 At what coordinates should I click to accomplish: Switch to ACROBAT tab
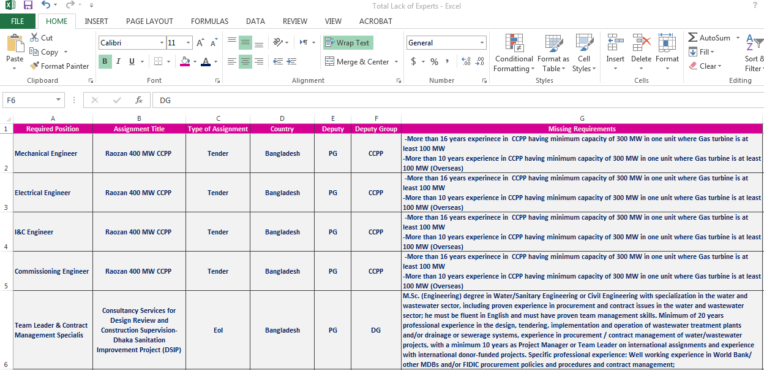376,21
